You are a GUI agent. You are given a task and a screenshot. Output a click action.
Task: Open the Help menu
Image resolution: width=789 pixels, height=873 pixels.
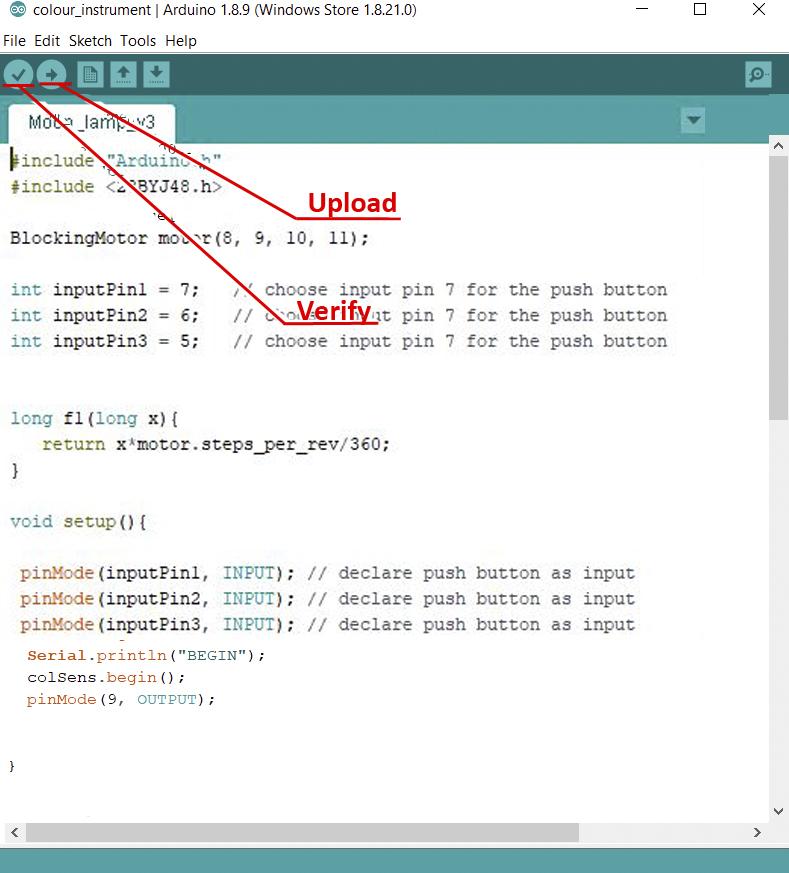click(181, 41)
